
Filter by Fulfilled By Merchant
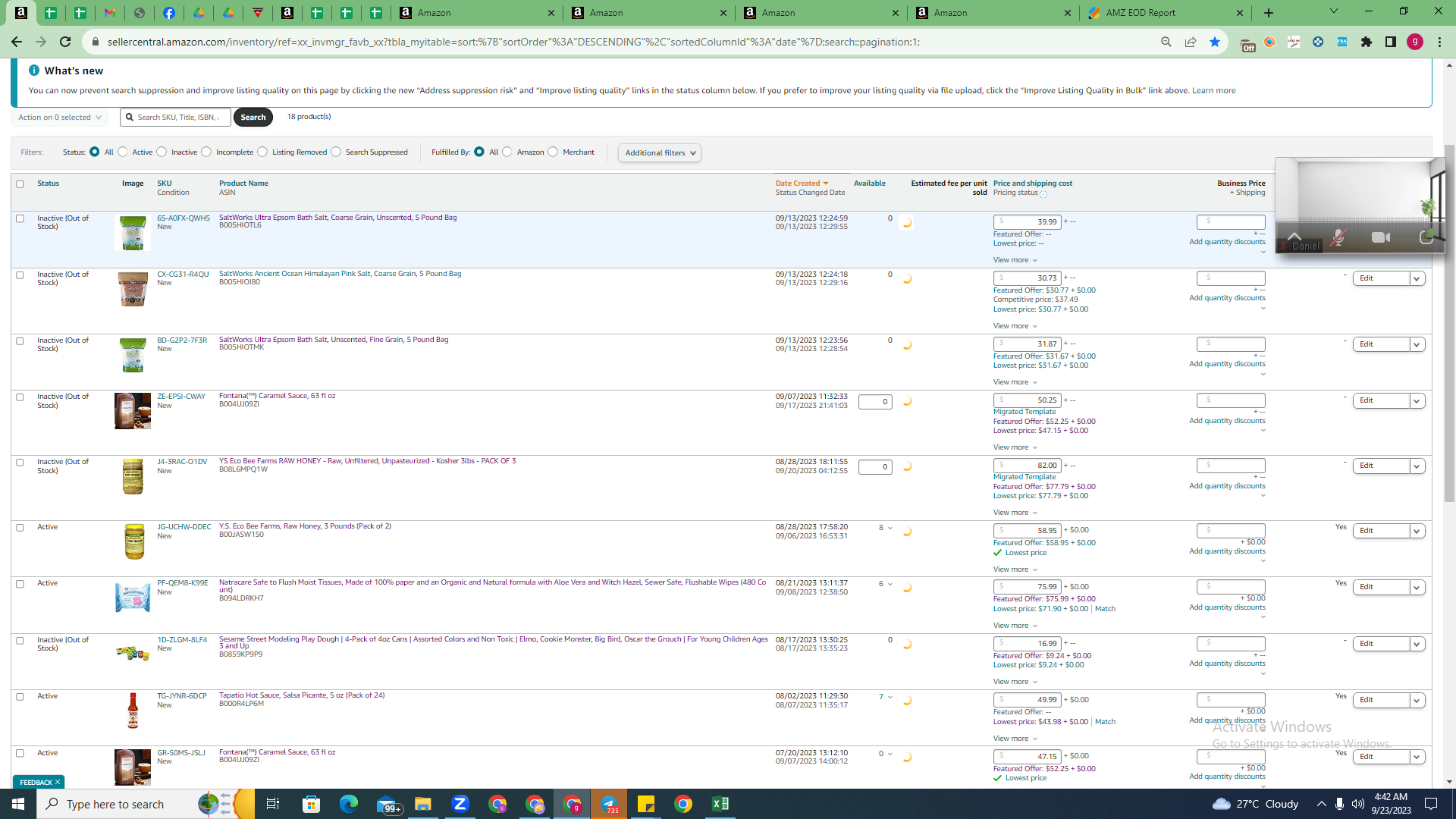tap(553, 152)
